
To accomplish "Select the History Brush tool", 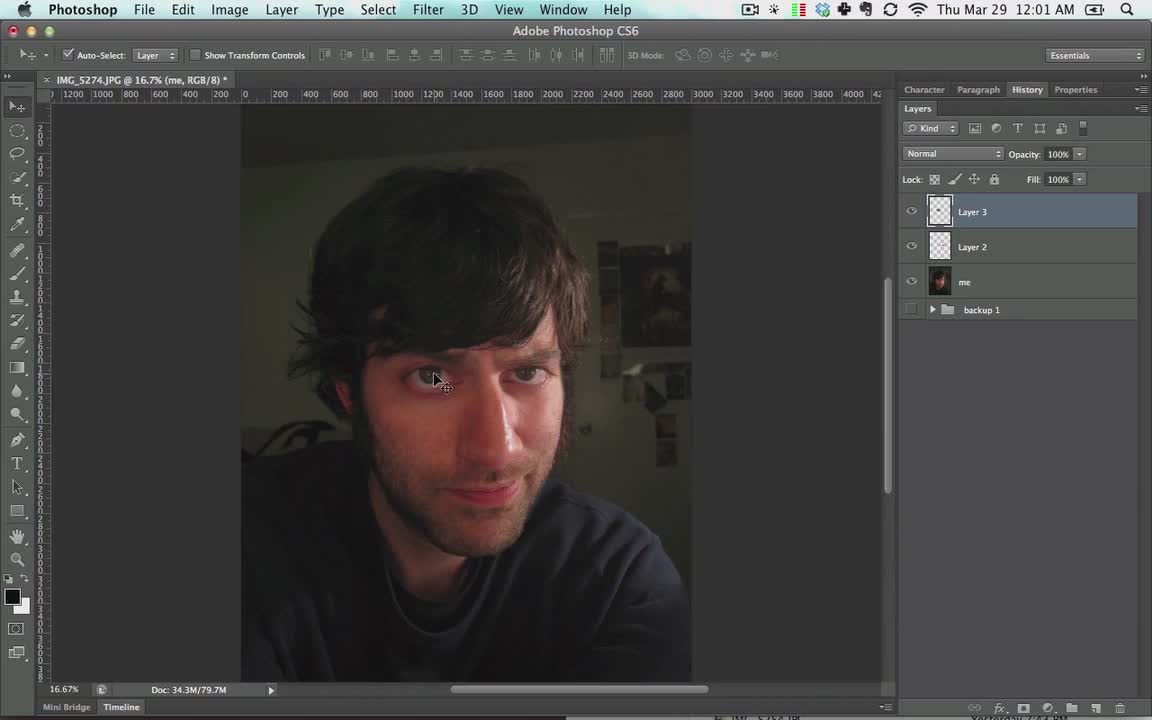I will [17, 321].
